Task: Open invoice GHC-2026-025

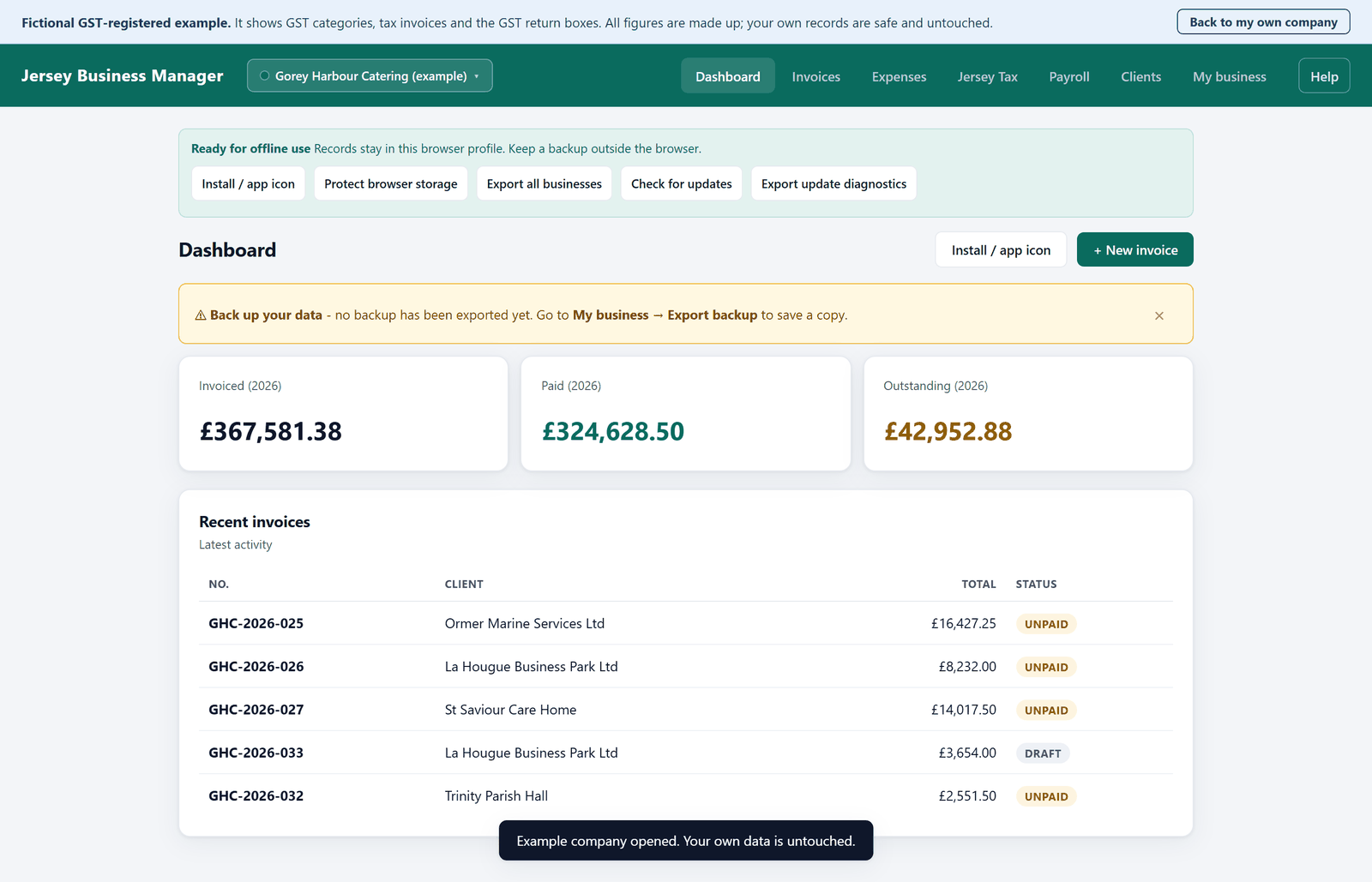Action: tap(256, 623)
